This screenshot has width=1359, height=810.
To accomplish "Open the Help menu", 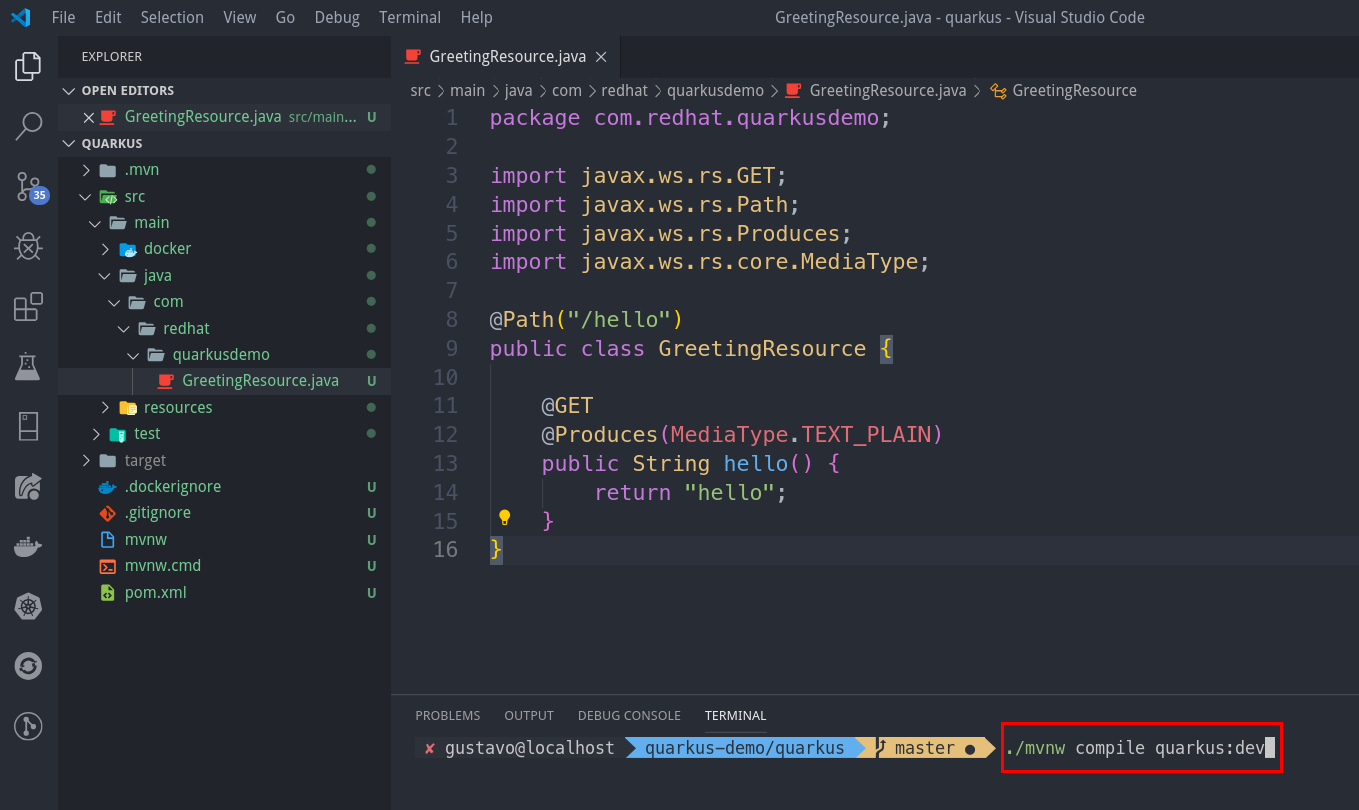I will (476, 17).
